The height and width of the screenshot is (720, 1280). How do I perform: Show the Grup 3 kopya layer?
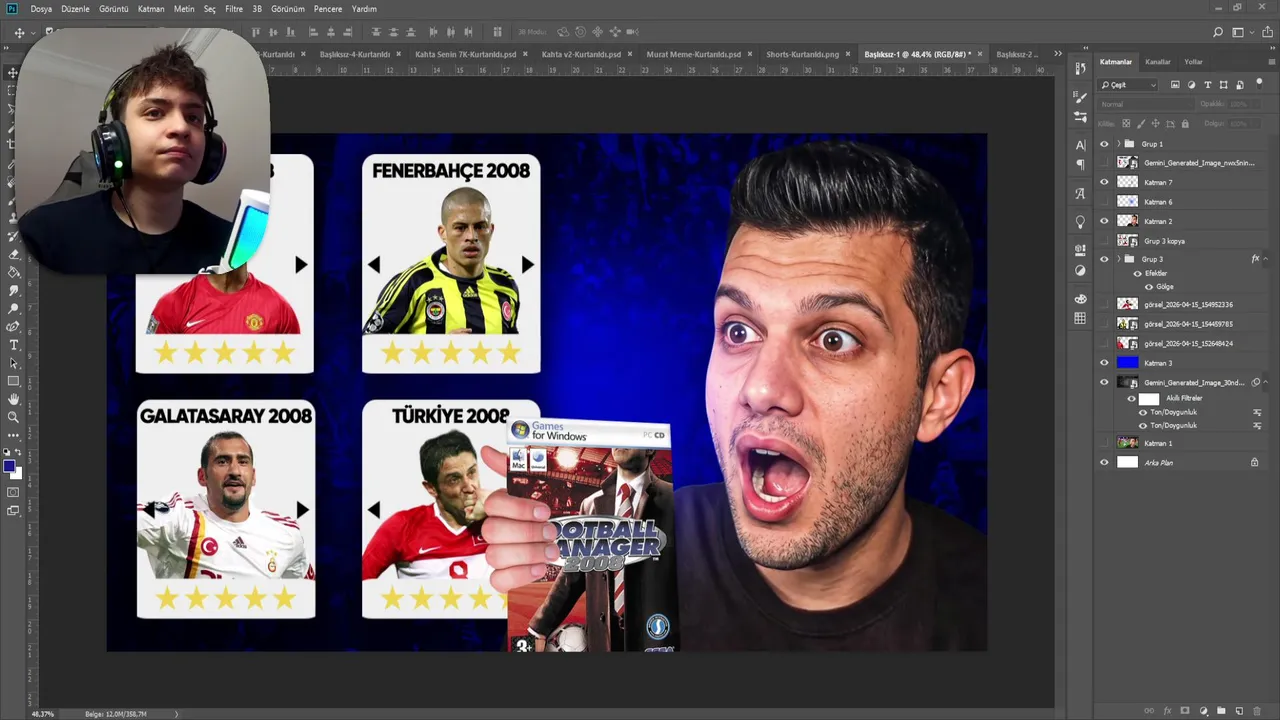click(1104, 241)
